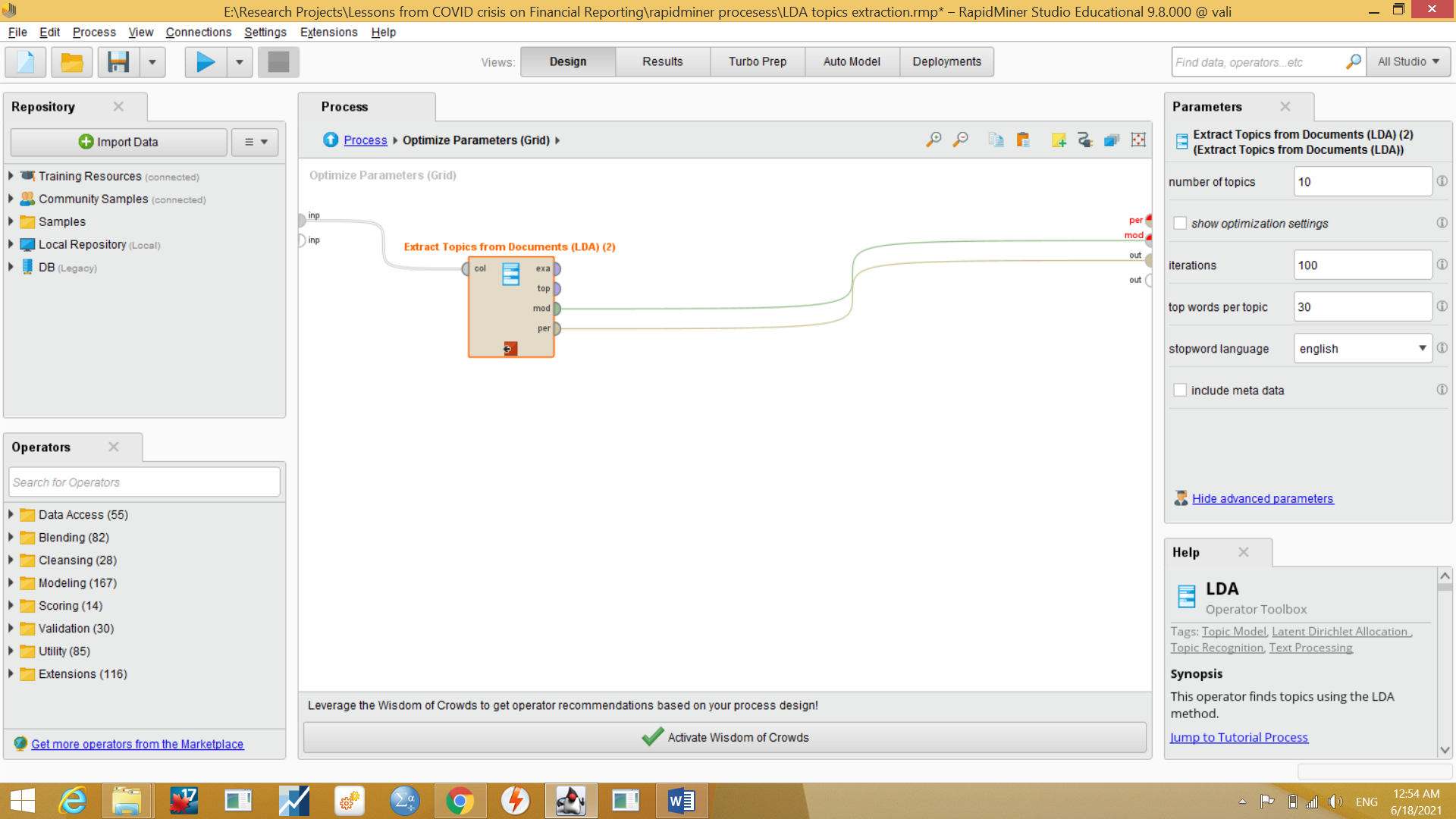The image size is (1456, 819).
Task: Enable show optimization settings checkbox
Action: [1180, 223]
